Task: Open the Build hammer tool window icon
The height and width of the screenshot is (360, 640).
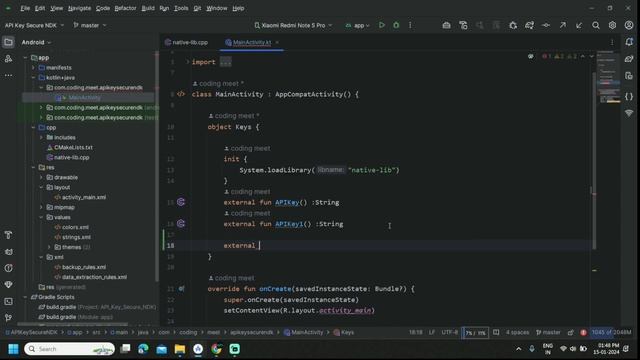Action: 8,235
